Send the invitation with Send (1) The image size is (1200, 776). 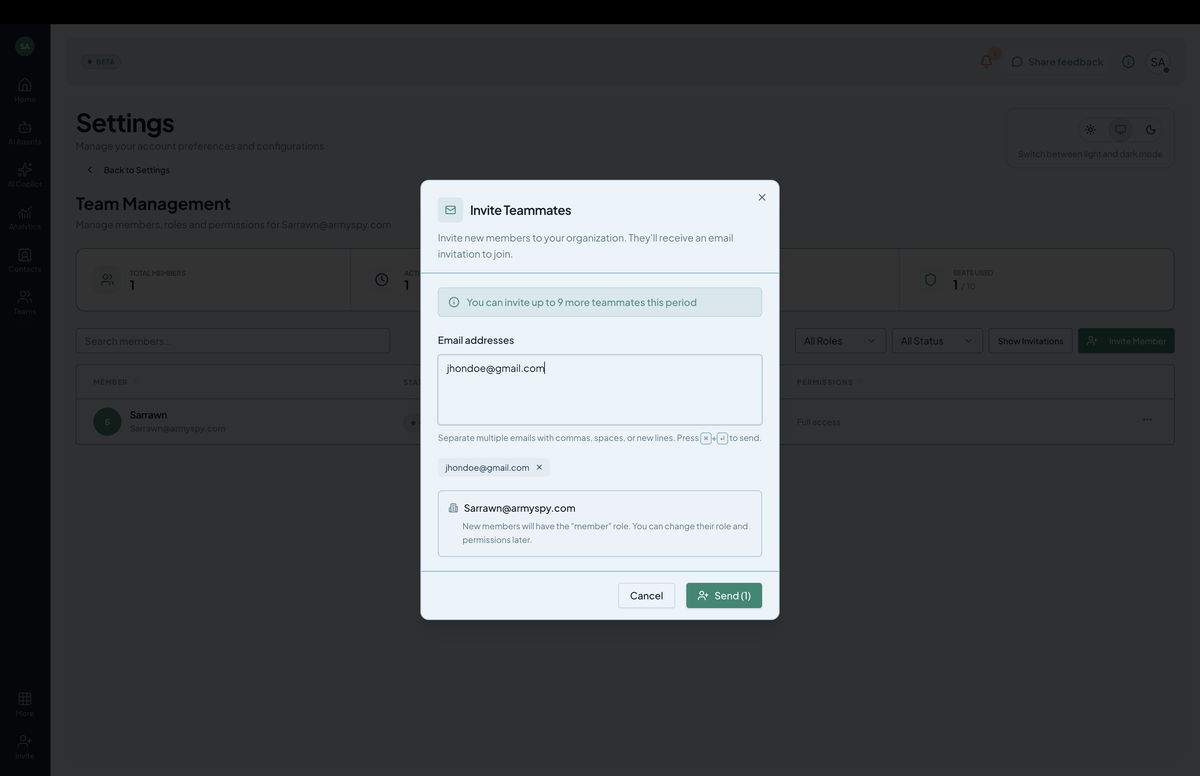[724, 595]
